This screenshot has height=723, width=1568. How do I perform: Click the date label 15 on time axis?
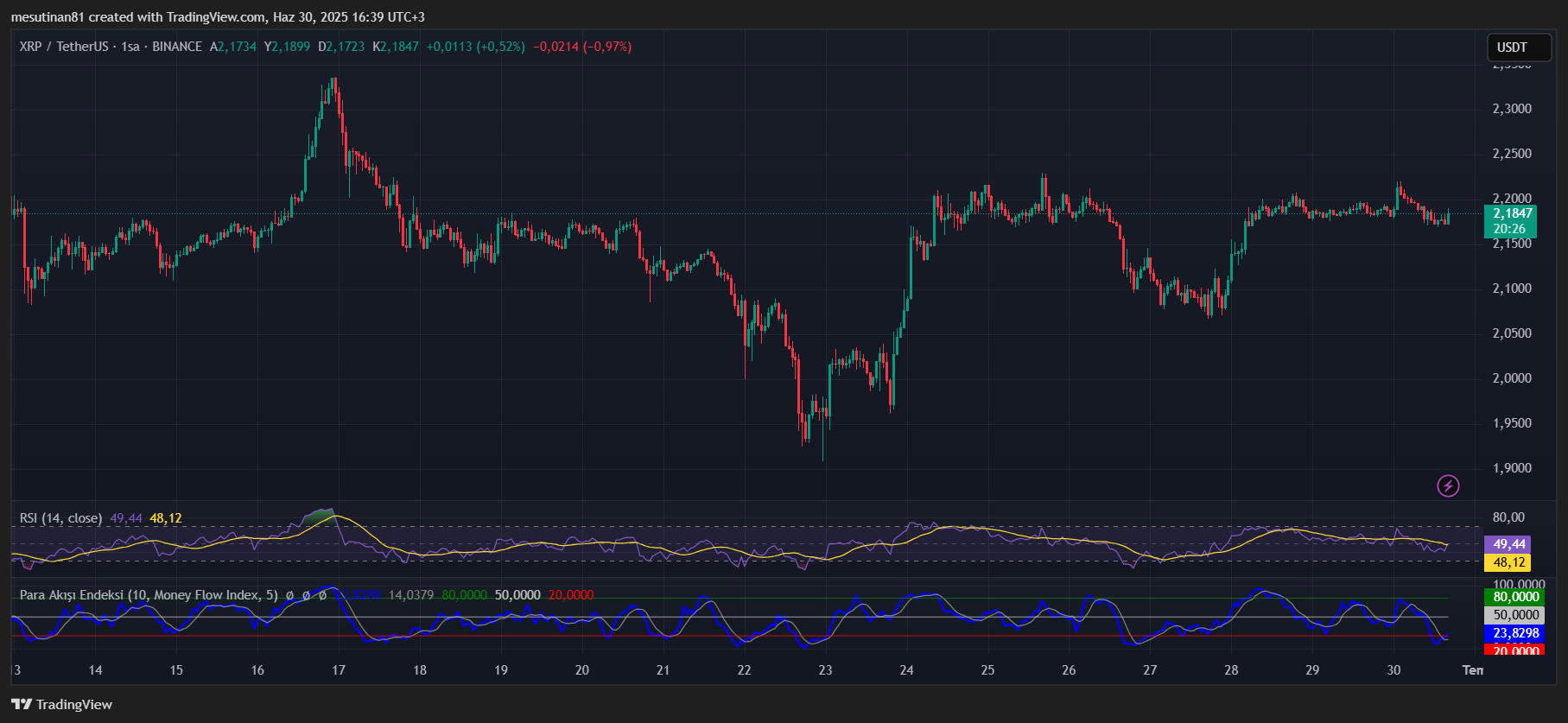click(176, 670)
